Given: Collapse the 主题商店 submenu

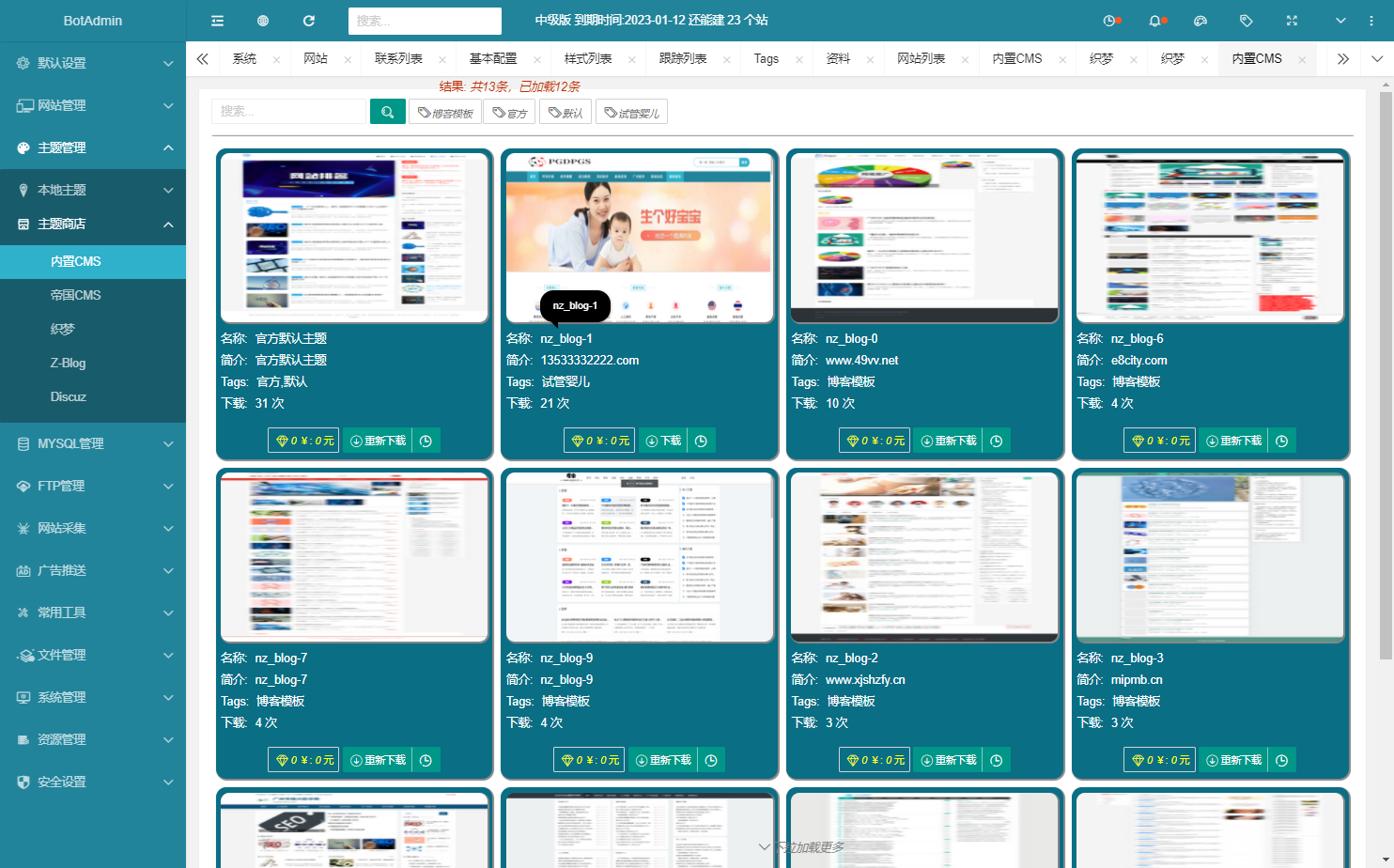Looking at the screenshot, I should 93,224.
